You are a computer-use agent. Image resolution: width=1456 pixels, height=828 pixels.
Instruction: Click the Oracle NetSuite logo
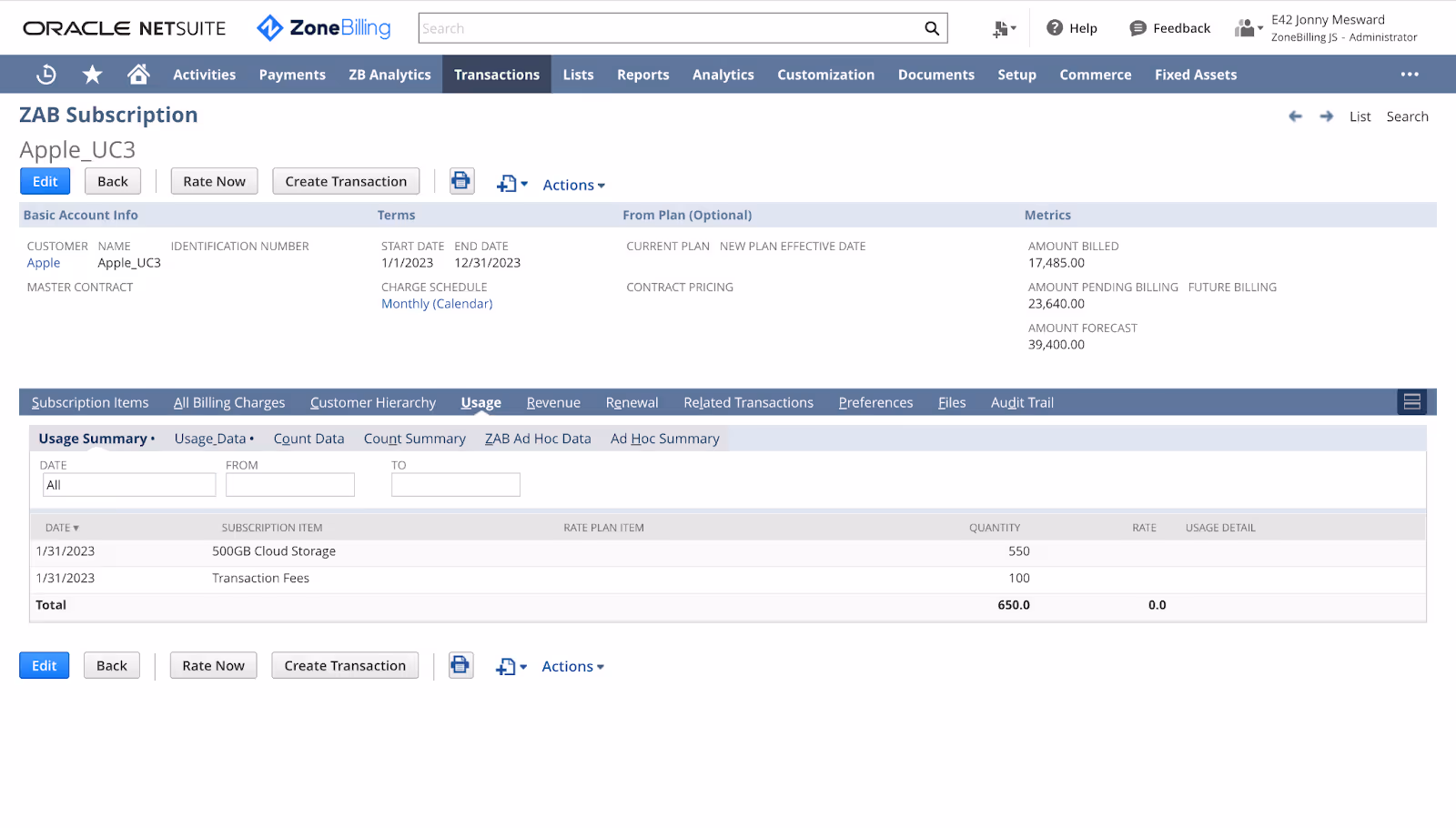click(x=125, y=28)
